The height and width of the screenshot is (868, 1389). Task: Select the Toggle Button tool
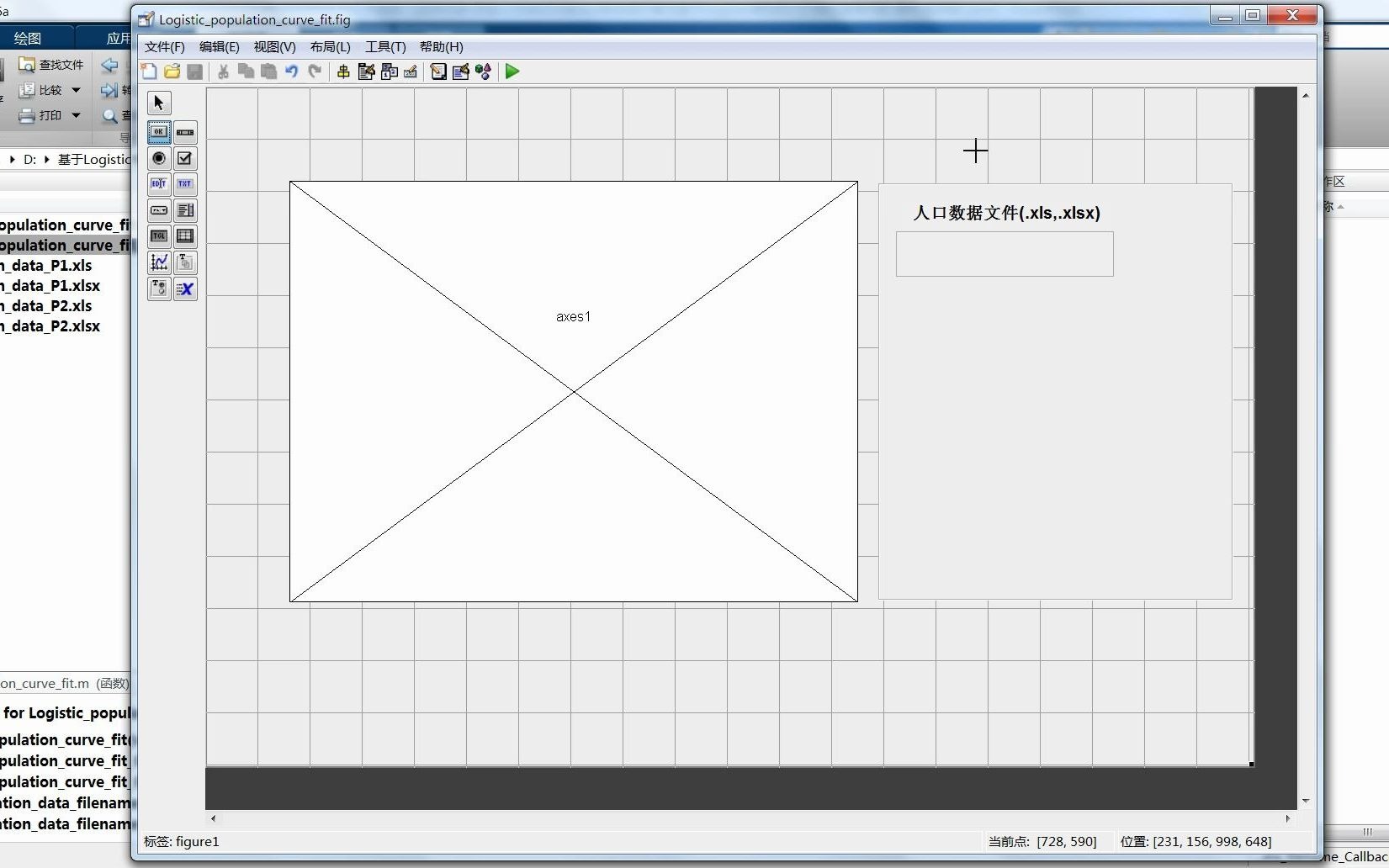[x=158, y=236]
